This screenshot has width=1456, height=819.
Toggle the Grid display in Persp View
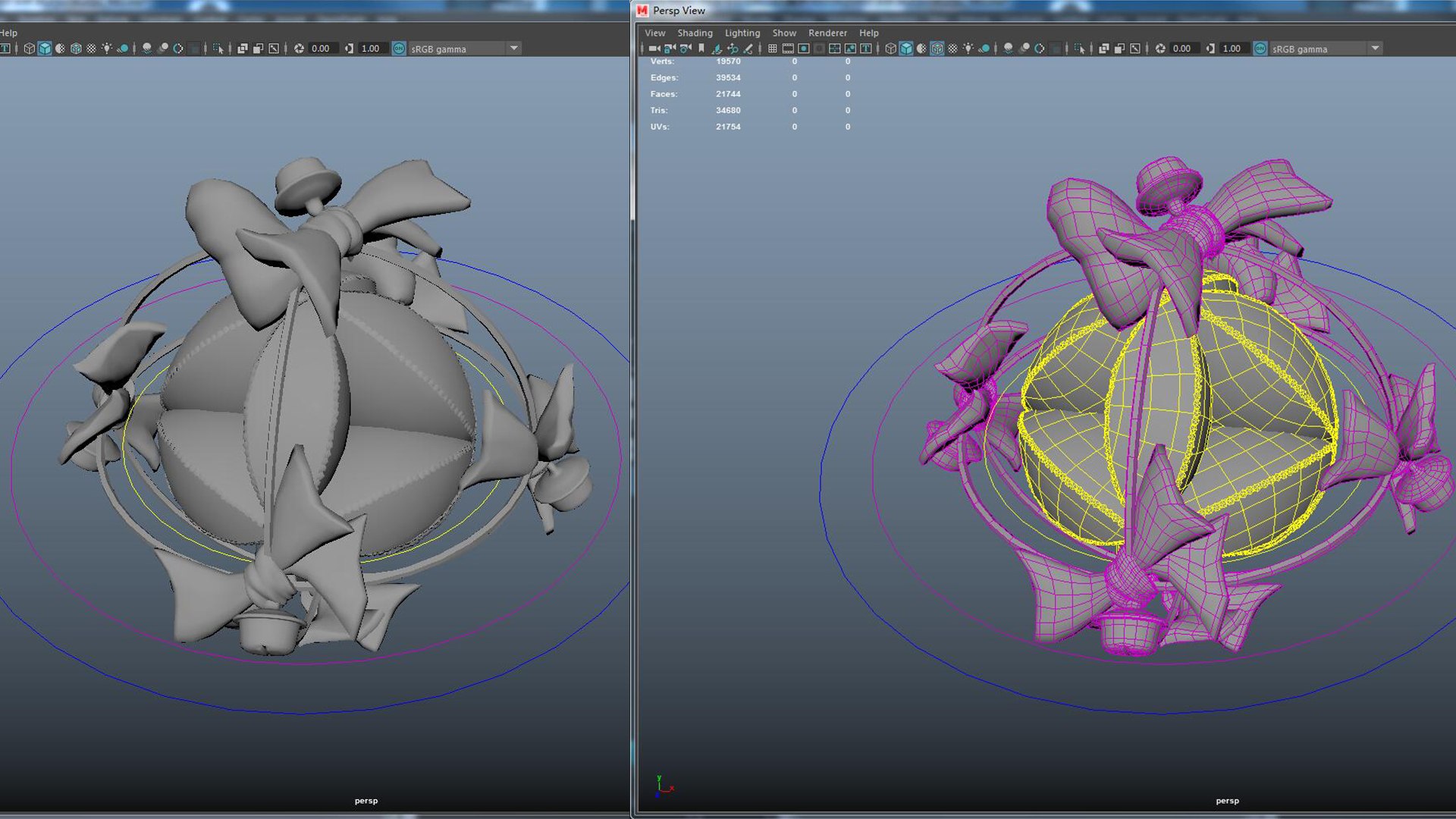772,49
